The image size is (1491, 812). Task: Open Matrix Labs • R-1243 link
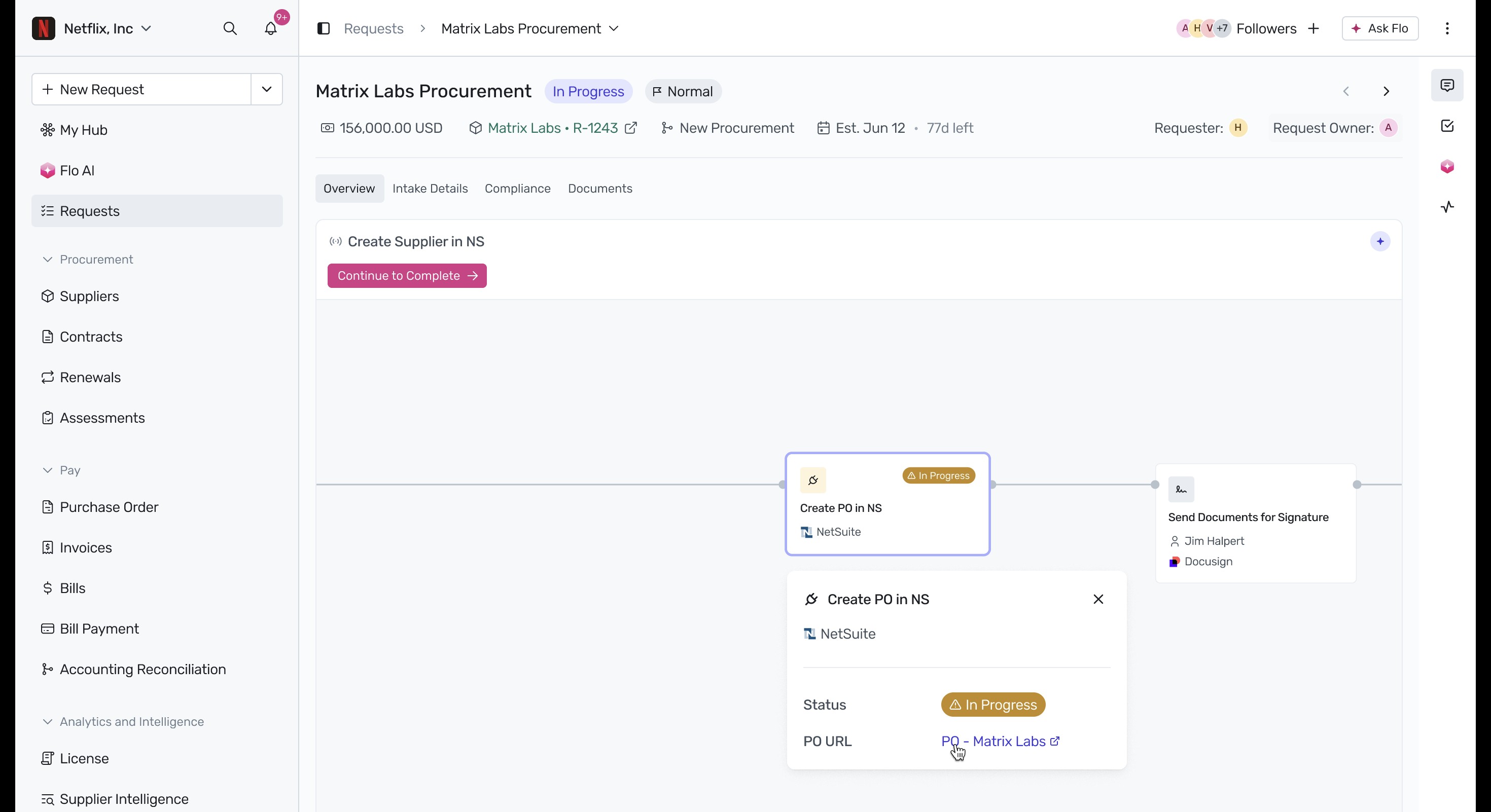click(553, 128)
